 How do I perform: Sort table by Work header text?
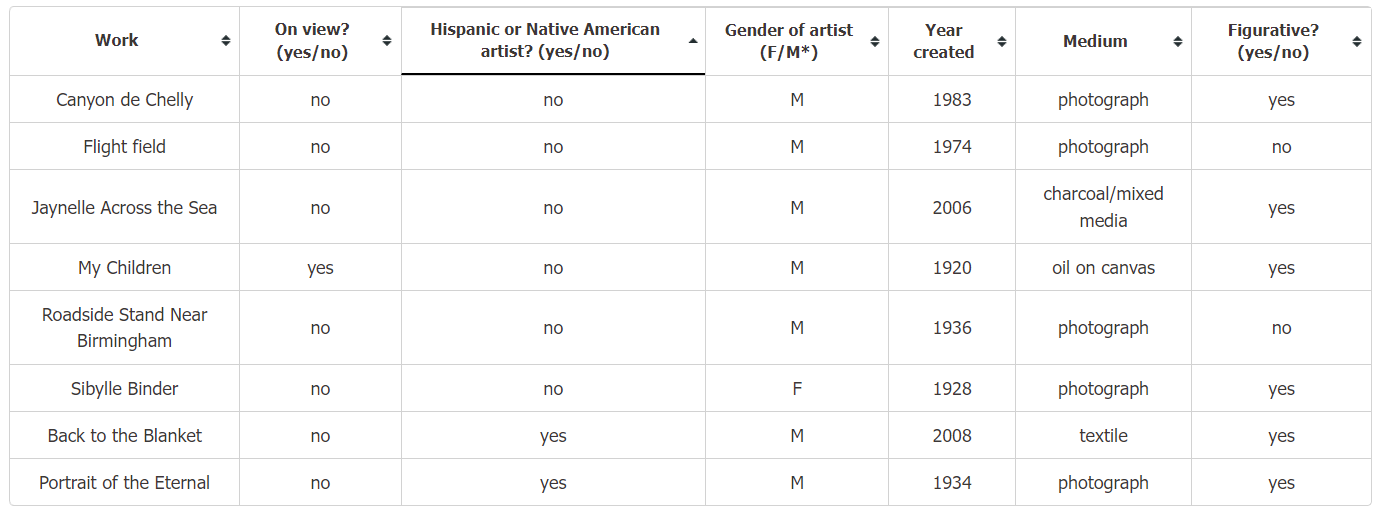[117, 41]
